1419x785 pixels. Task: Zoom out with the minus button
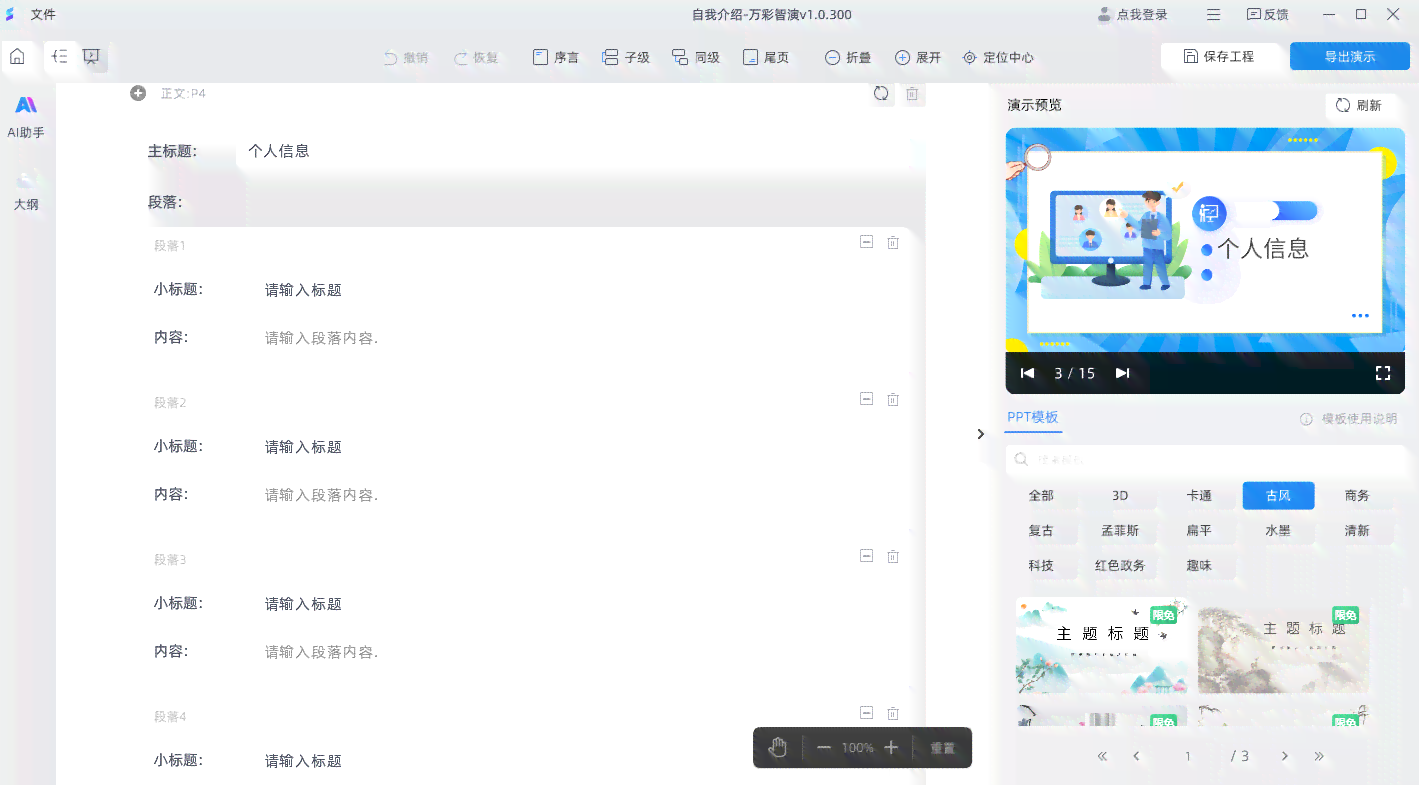click(824, 747)
